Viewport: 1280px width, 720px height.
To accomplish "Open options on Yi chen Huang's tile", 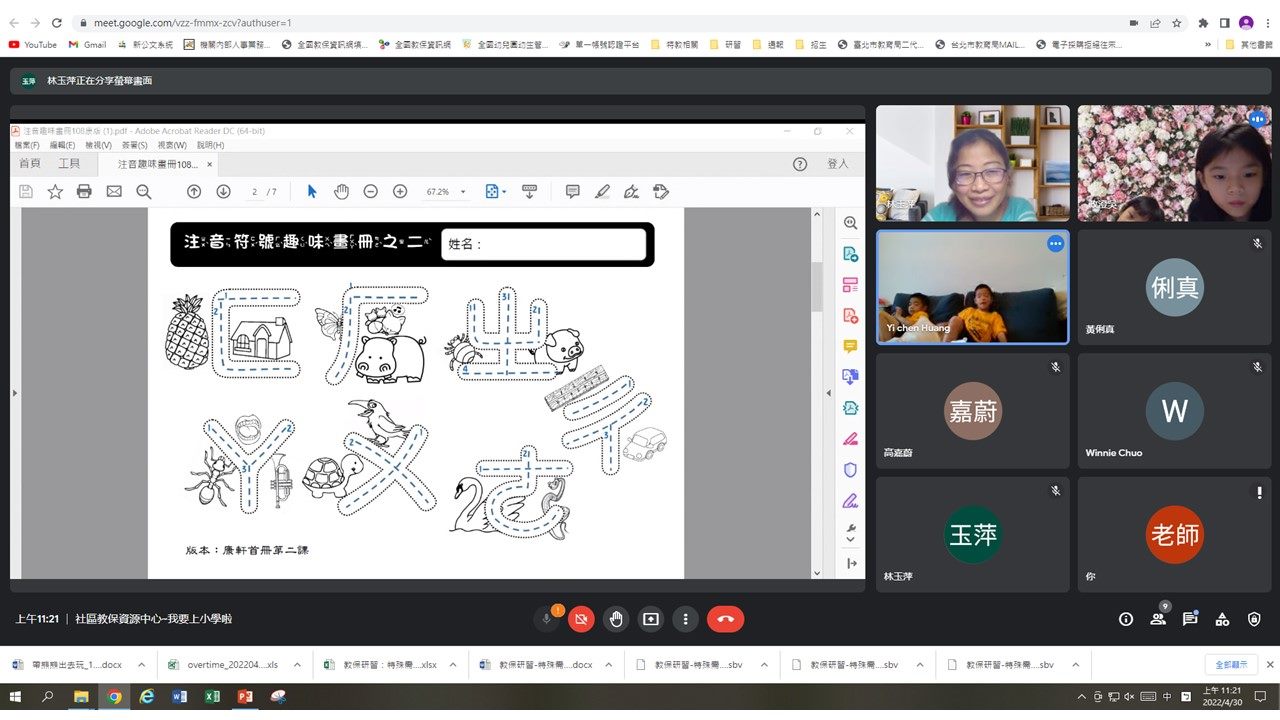I will click(1055, 243).
